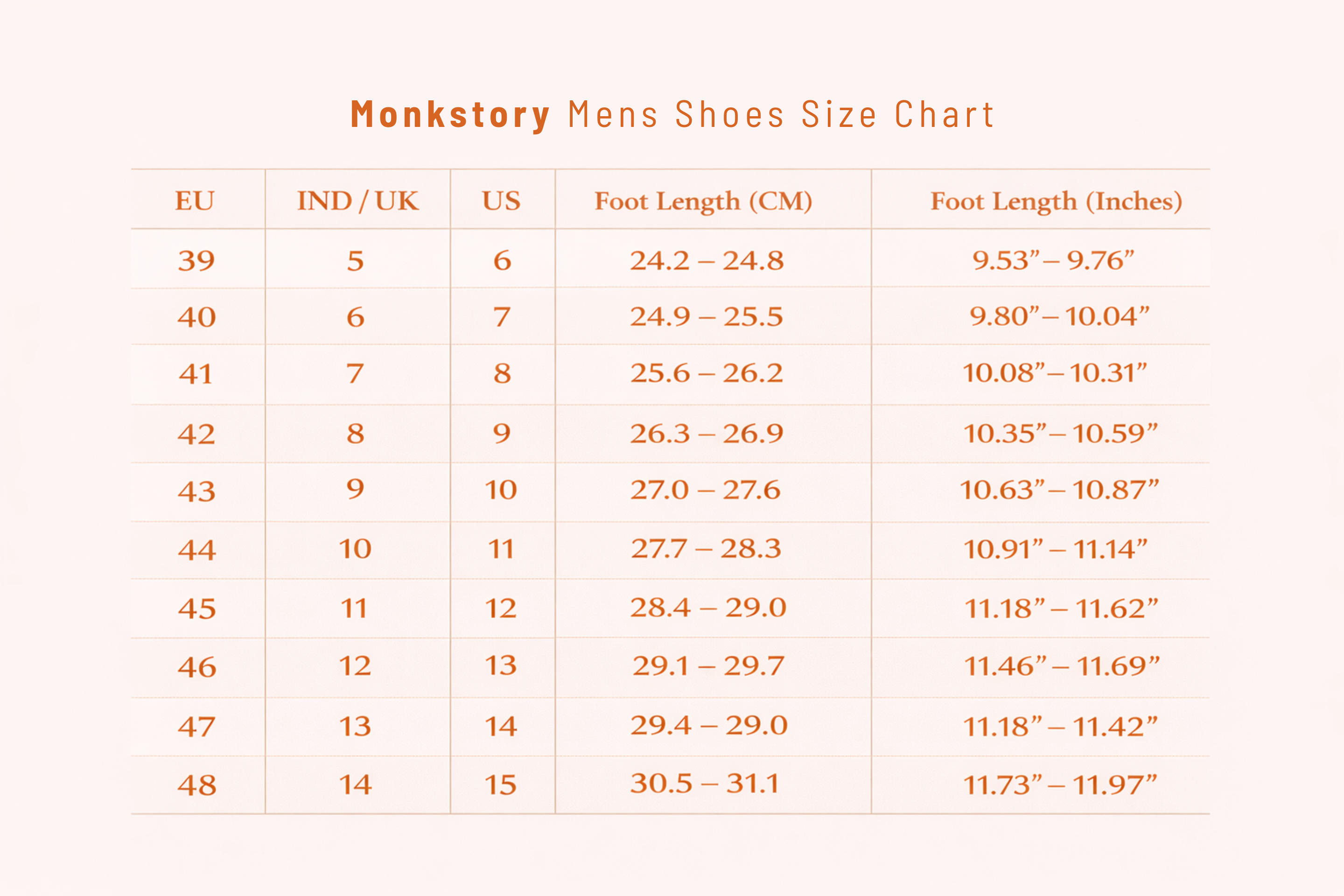Click US size 15 cell

point(501,784)
